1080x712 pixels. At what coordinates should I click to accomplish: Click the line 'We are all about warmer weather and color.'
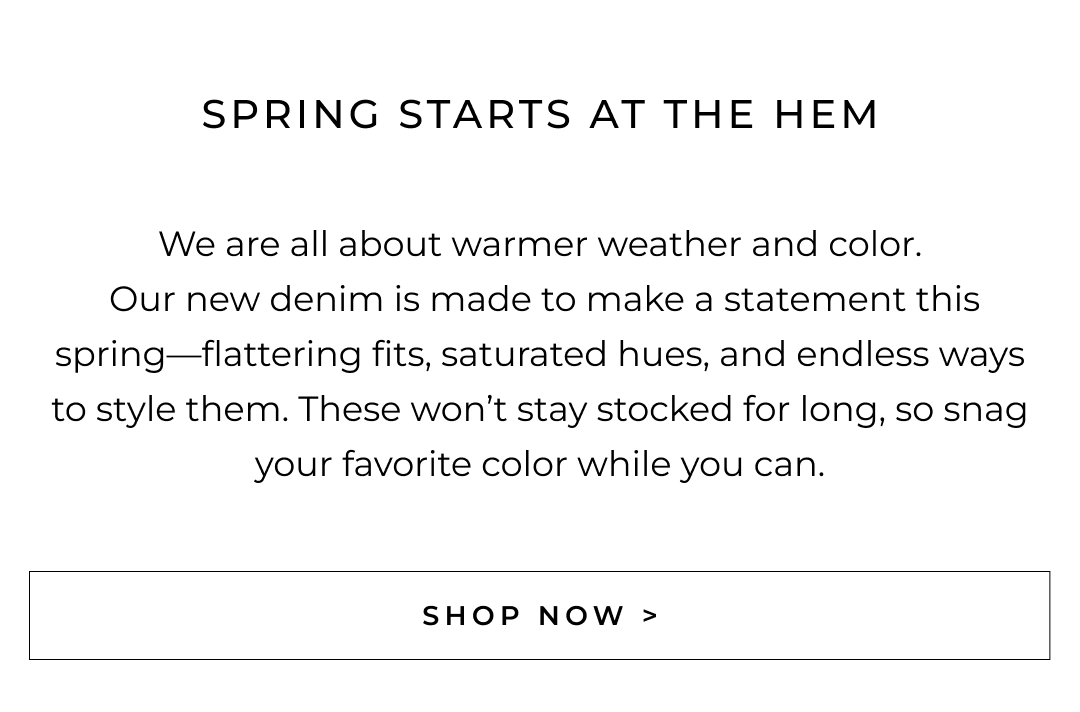pos(540,244)
